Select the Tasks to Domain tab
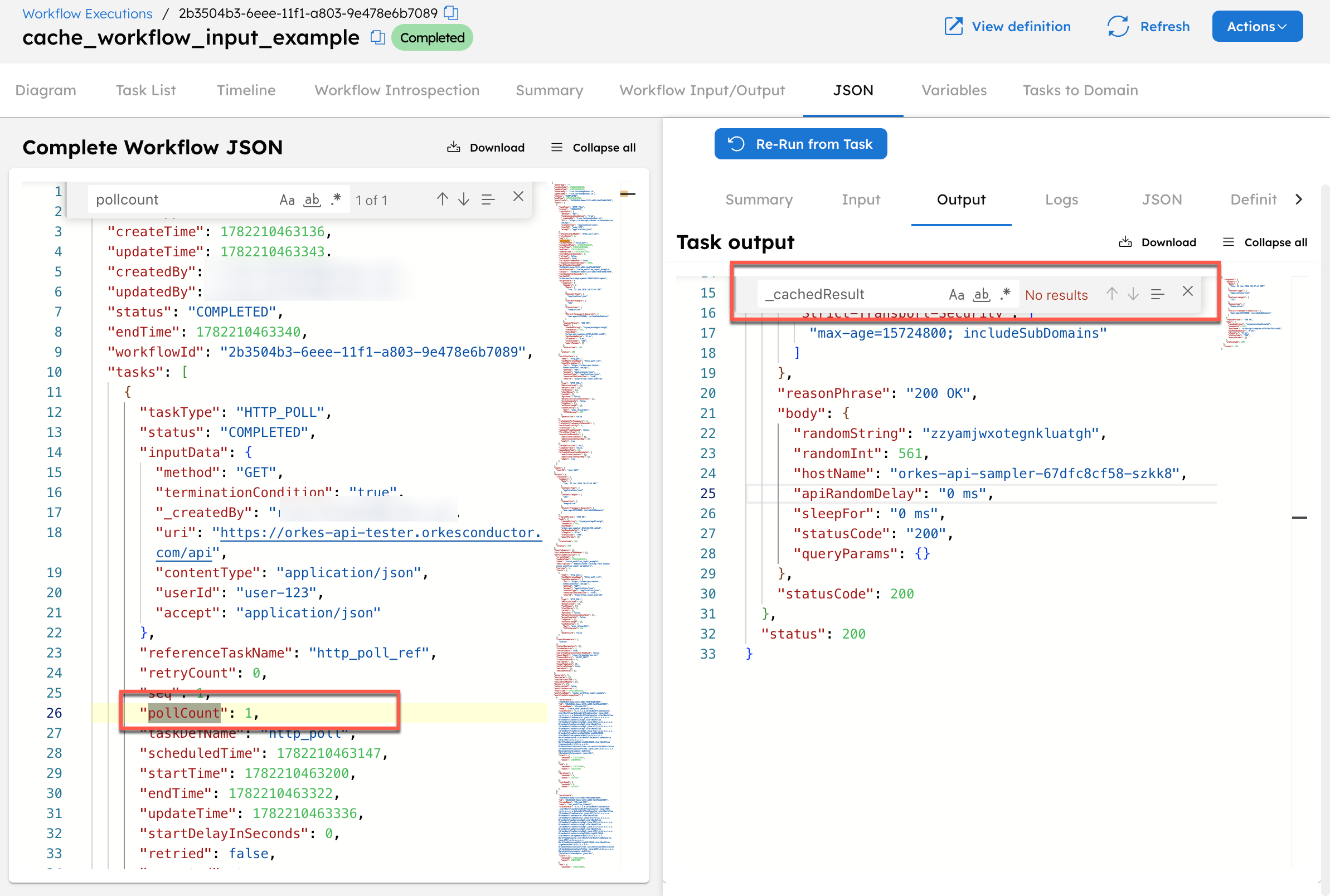 coord(1080,90)
